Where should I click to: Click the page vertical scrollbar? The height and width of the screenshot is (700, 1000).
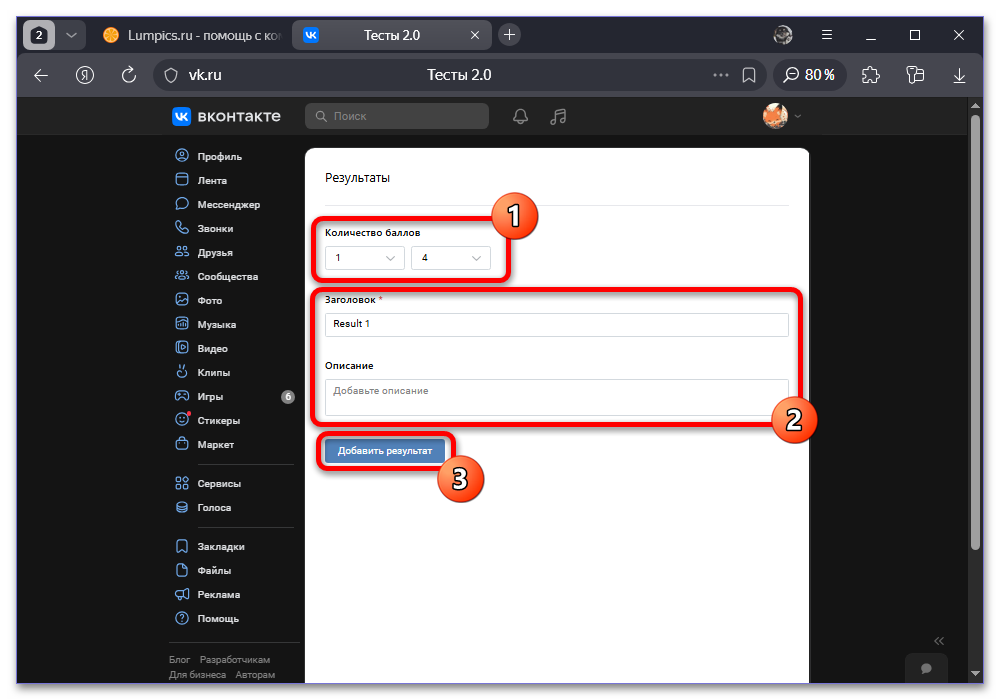(975, 332)
